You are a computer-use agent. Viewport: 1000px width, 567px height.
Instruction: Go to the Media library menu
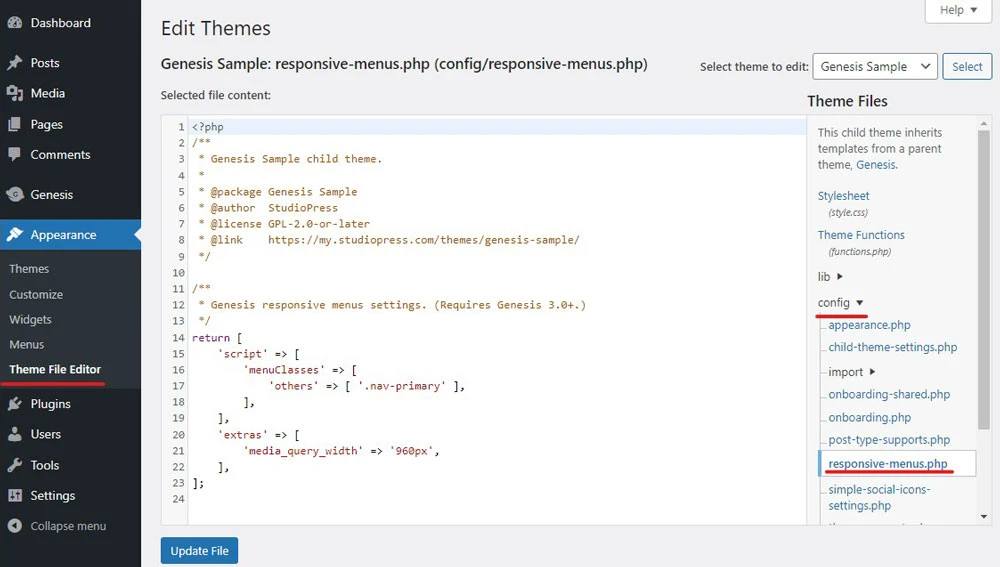(x=48, y=93)
